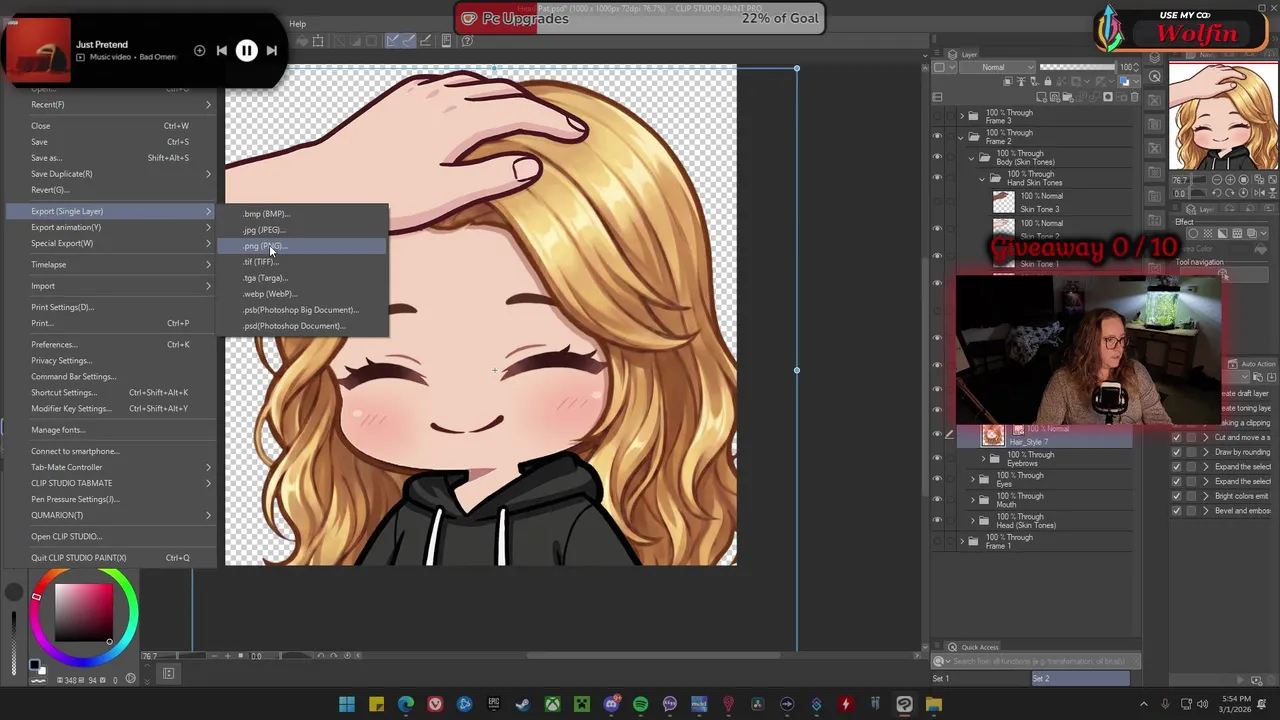Click Navigator zoom in icon
This screenshot has height=720, width=1280.
pos(1230,180)
